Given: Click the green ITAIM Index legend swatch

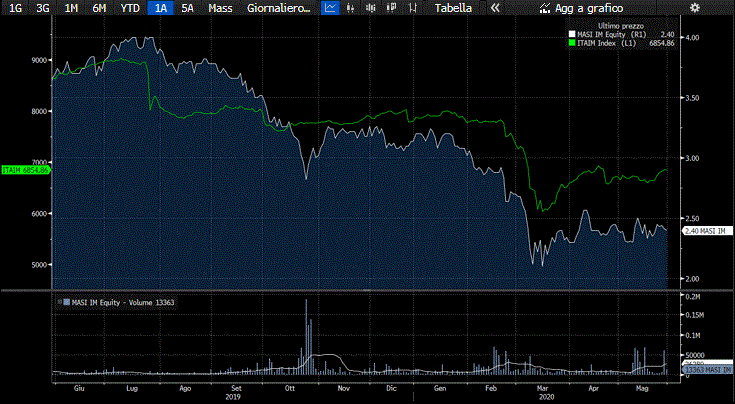Looking at the screenshot, I should [x=572, y=43].
